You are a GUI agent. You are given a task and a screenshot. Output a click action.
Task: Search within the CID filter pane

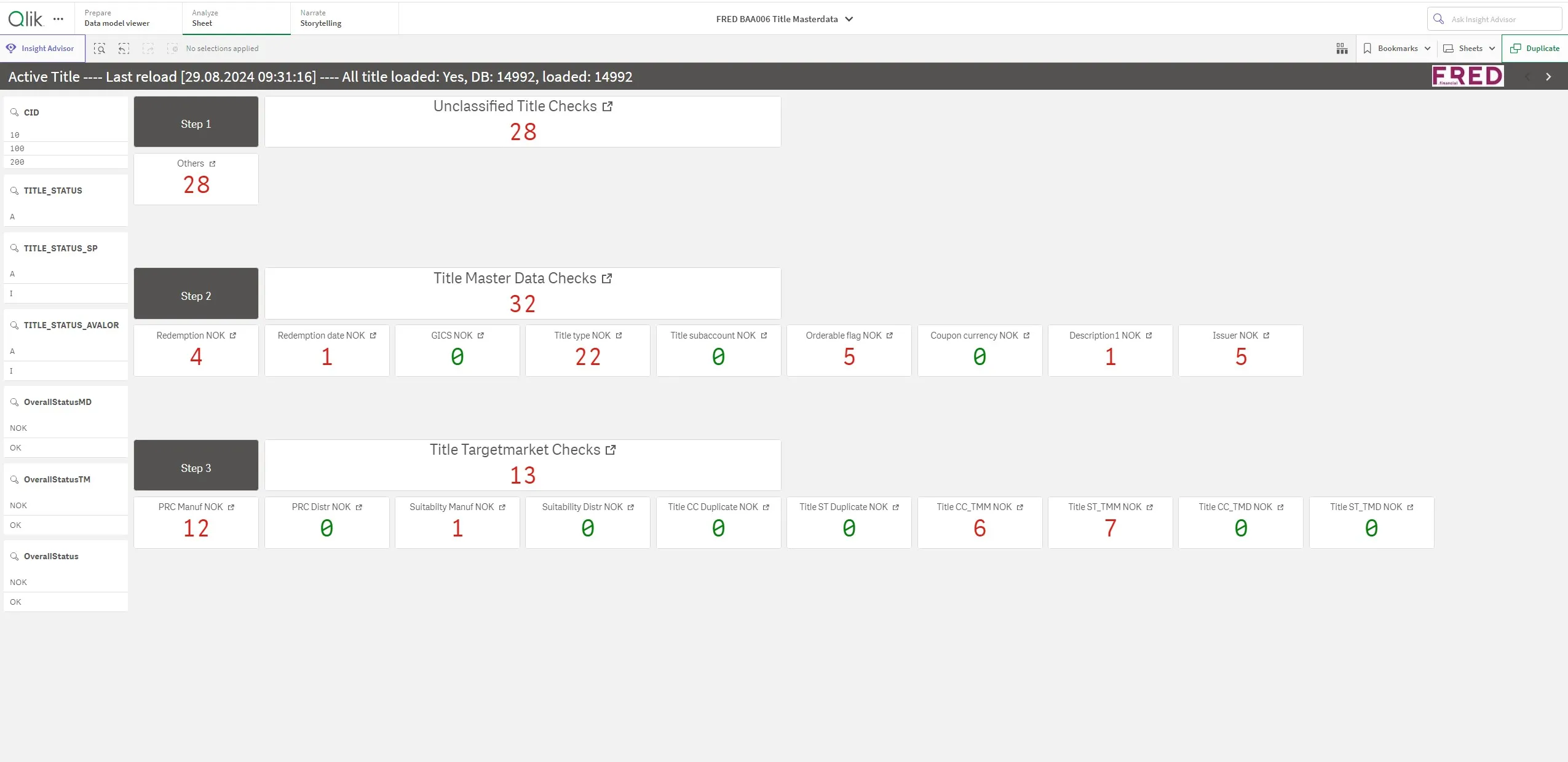(14, 112)
